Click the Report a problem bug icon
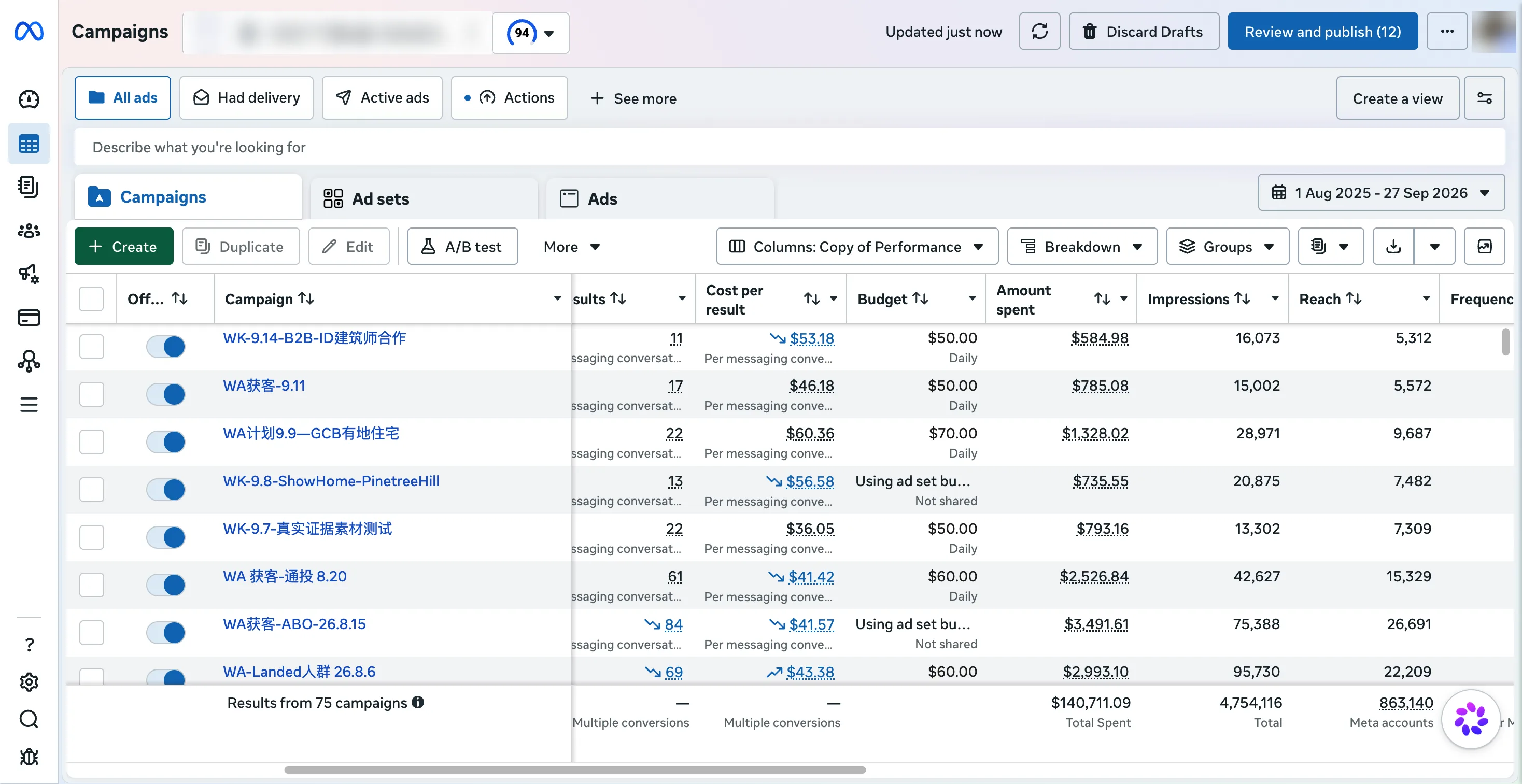This screenshot has width=1522, height=784. tap(29, 757)
